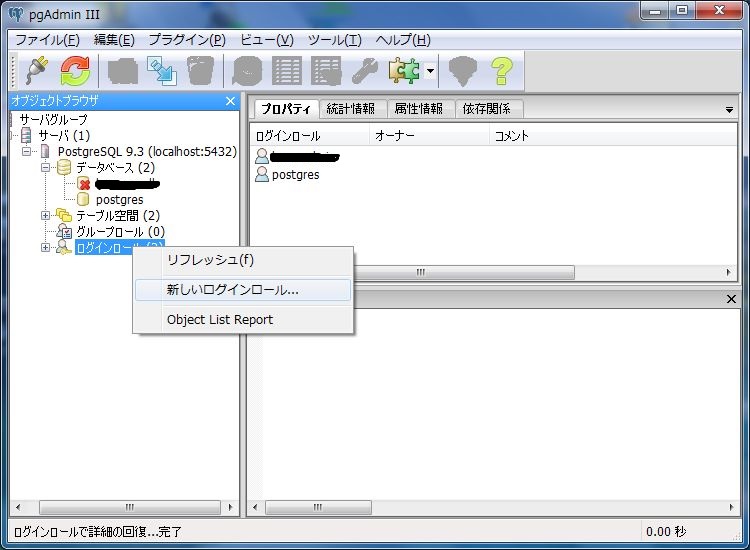Image resolution: width=750 pixels, height=550 pixels.
Task: Click the disconnected database red X icon
Action: [x=83, y=183]
